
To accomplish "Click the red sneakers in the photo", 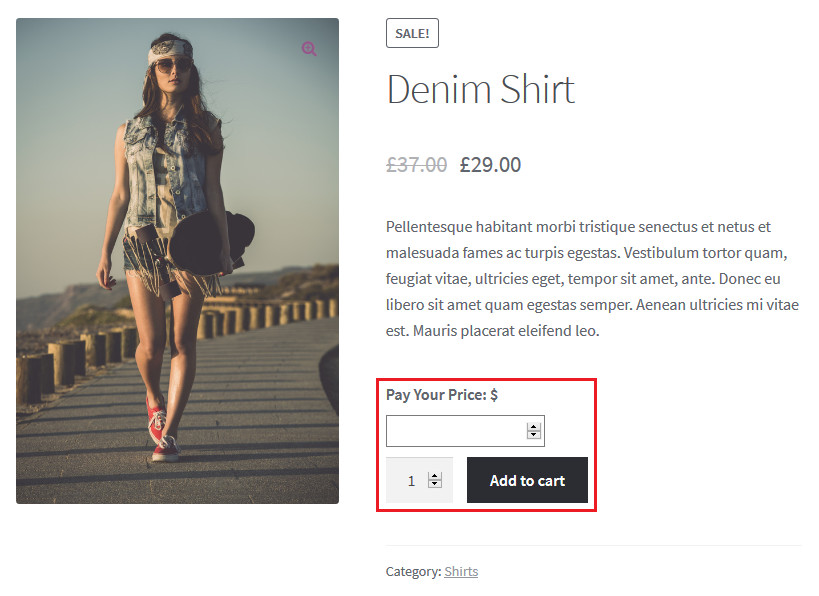I will [160, 428].
